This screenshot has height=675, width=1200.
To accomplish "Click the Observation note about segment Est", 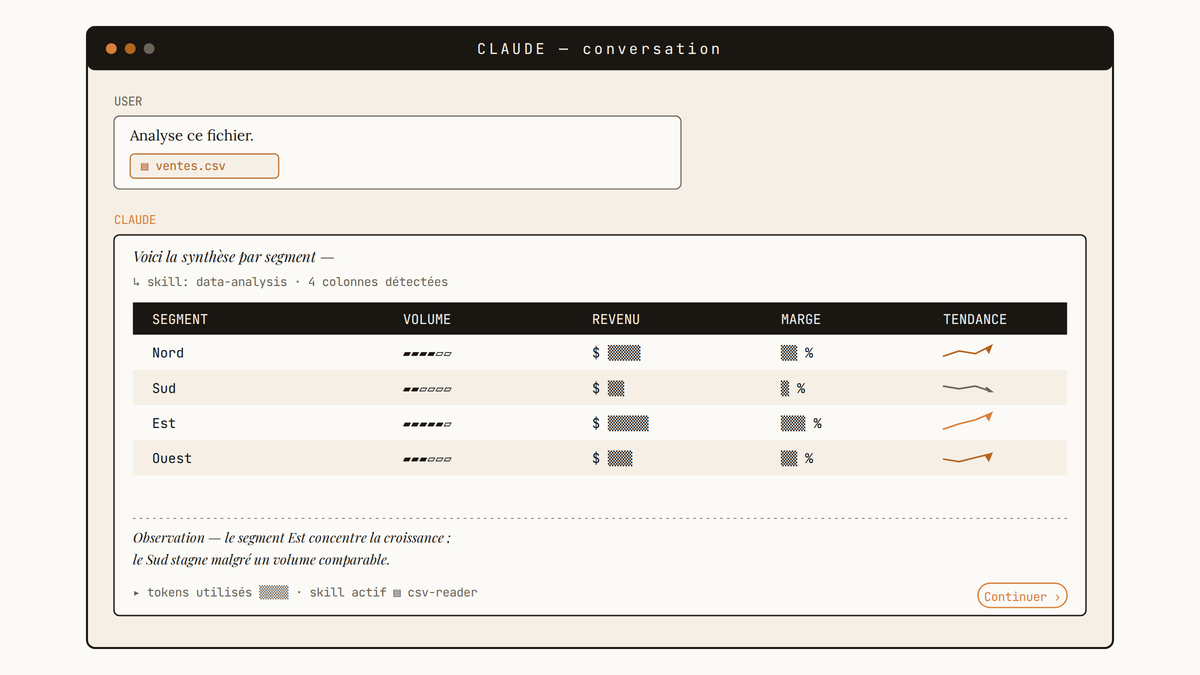I will pos(292,538).
